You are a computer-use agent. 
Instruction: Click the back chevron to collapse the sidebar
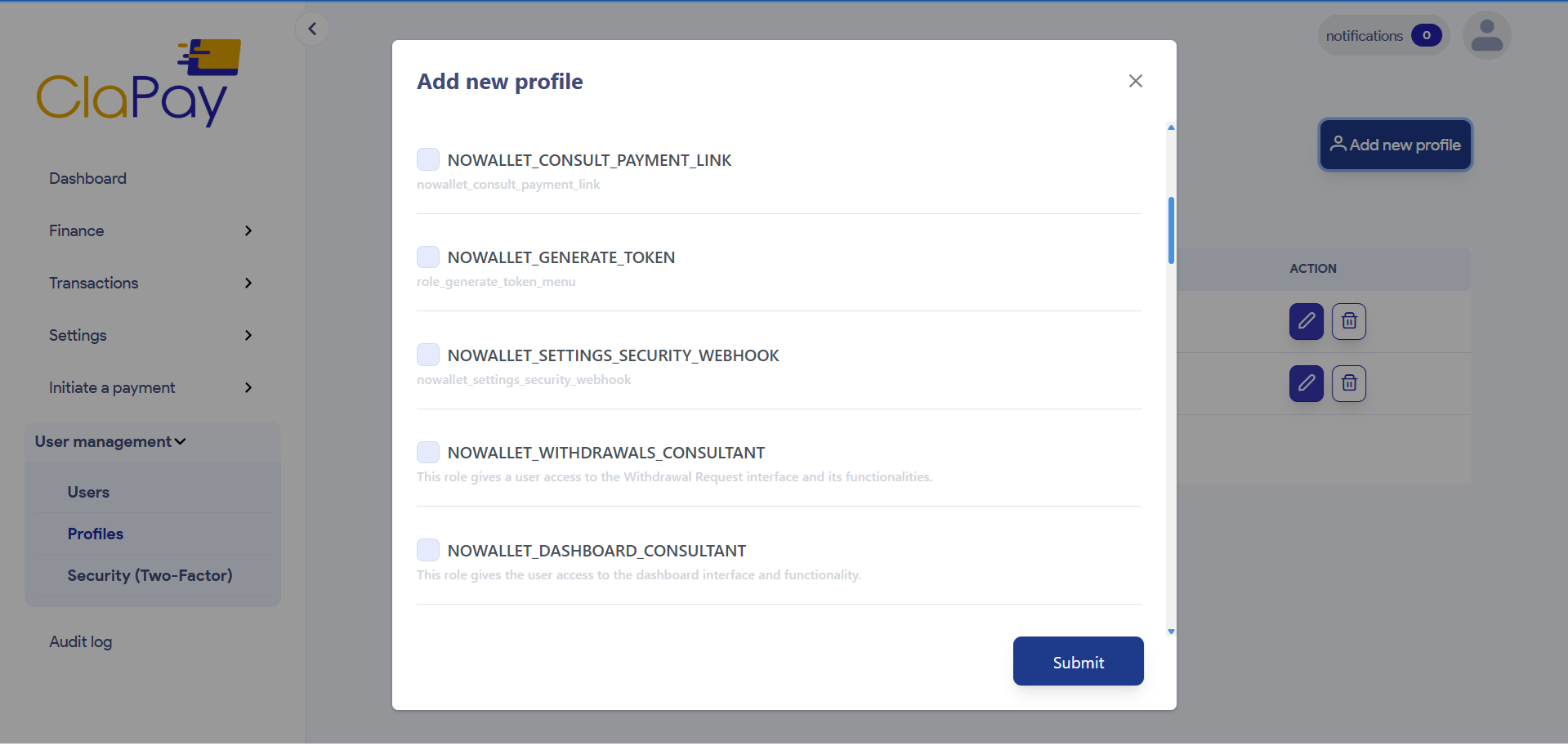tap(311, 28)
